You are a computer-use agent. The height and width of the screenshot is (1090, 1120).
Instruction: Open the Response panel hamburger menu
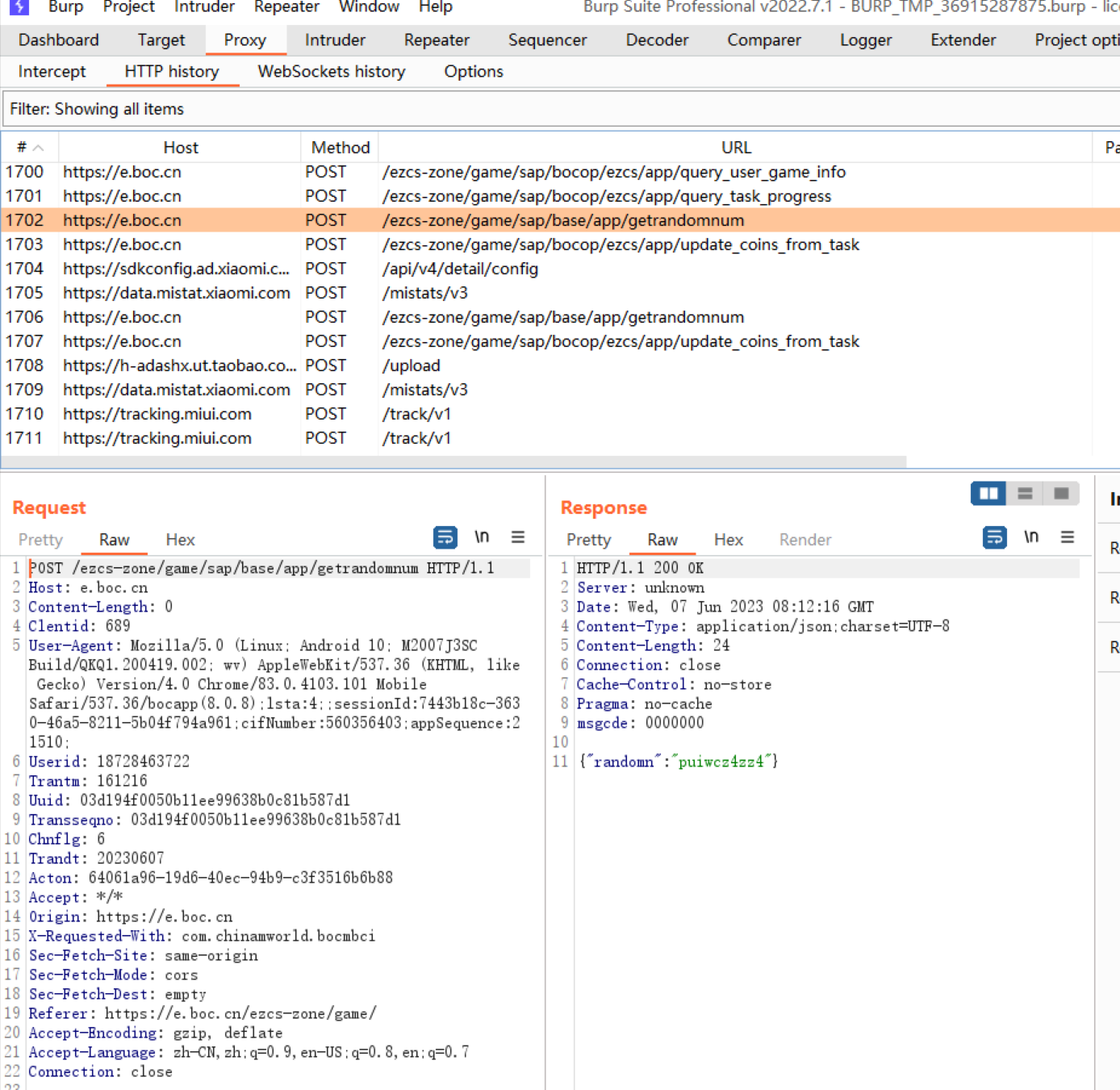point(1068,537)
